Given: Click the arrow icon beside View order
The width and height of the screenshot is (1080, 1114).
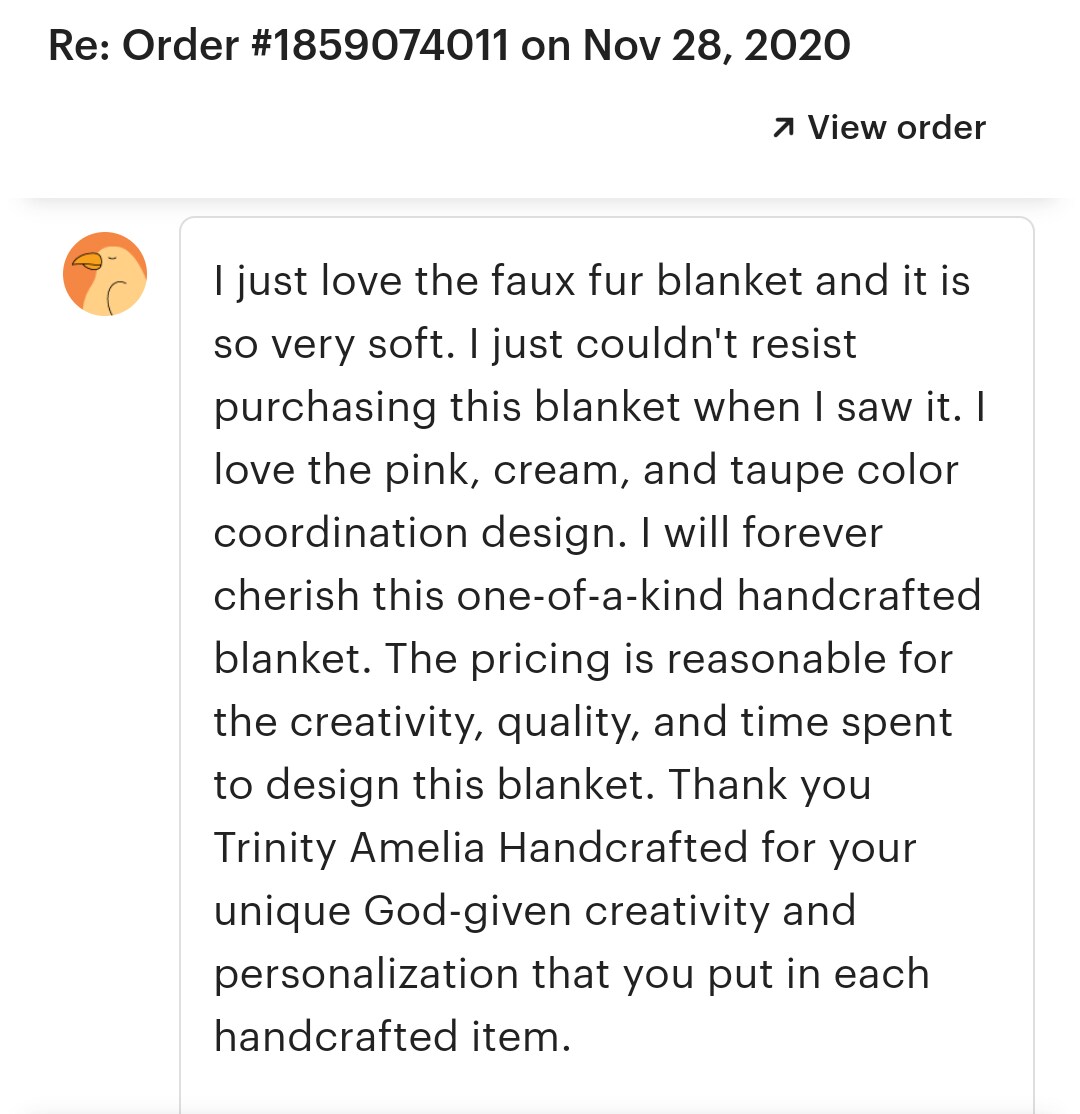Looking at the screenshot, I should pos(783,128).
